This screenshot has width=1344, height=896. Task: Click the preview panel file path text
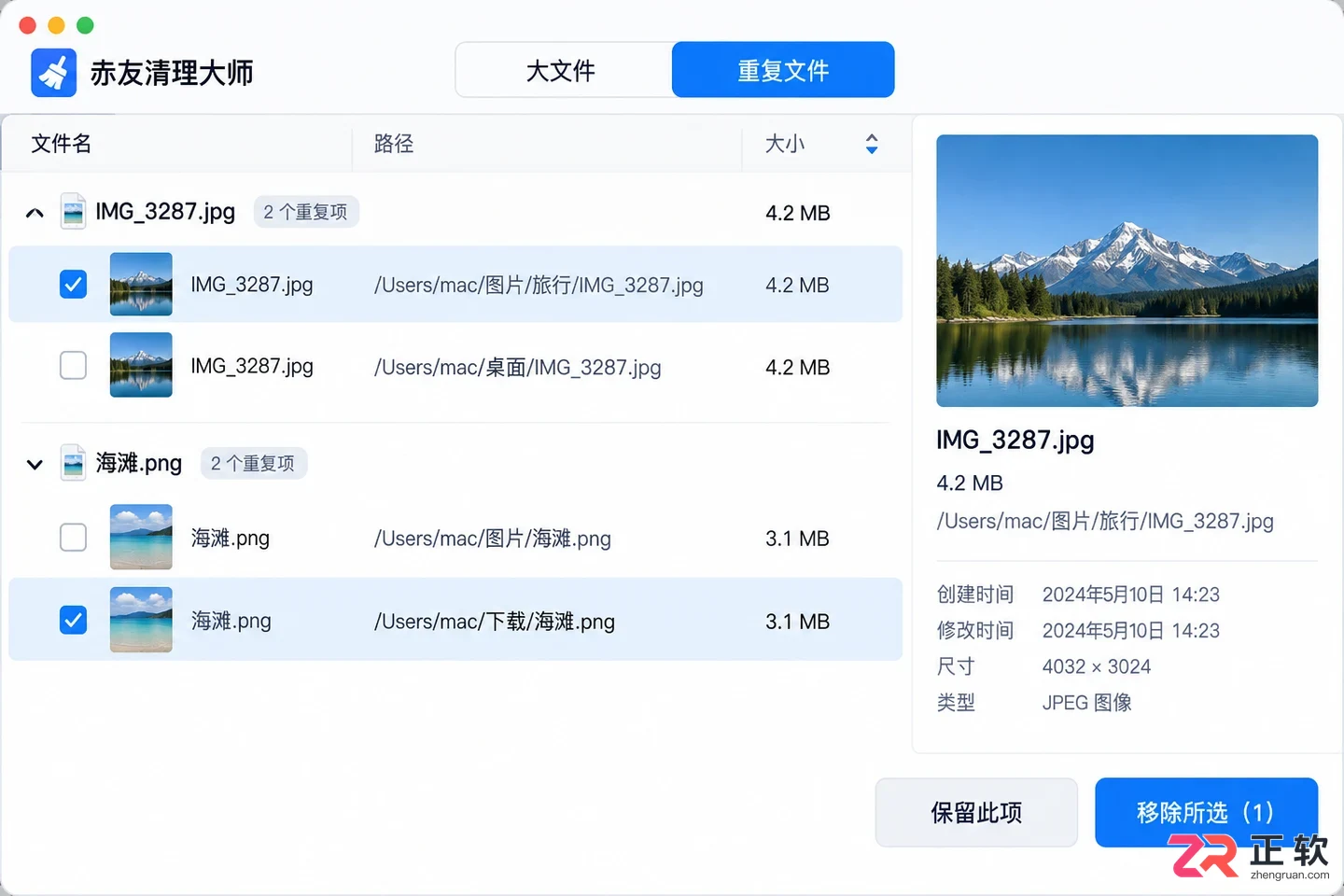[x=1105, y=522]
